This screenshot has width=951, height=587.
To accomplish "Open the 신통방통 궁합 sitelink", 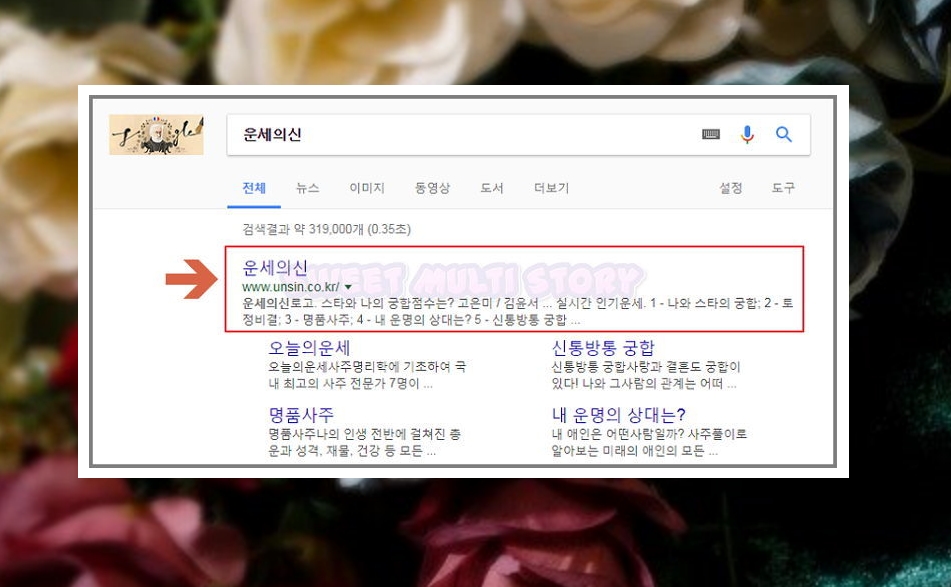I will tap(603, 348).
